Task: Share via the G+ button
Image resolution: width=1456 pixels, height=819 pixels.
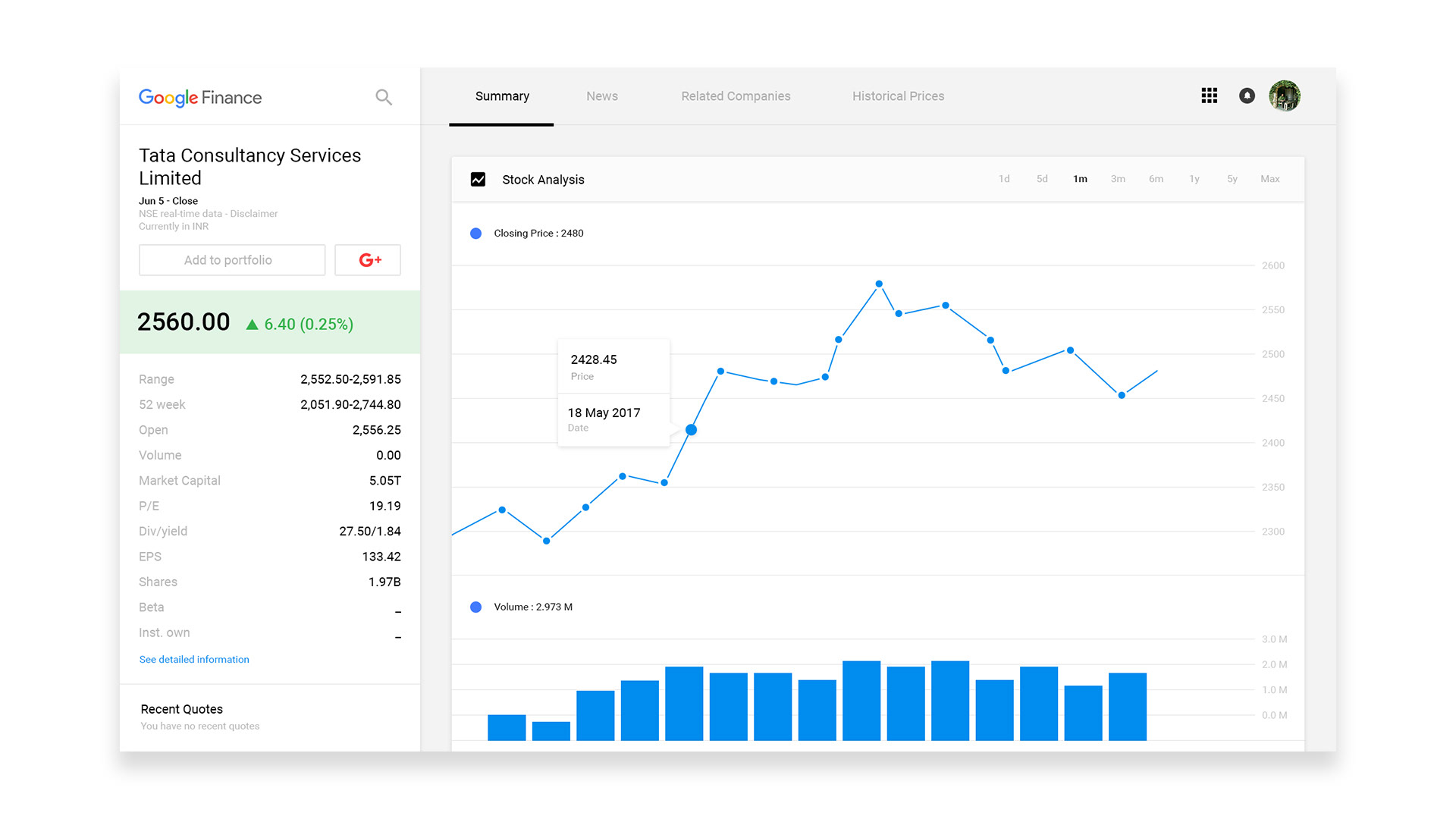Action: pyautogui.click(x=368, y=260)
